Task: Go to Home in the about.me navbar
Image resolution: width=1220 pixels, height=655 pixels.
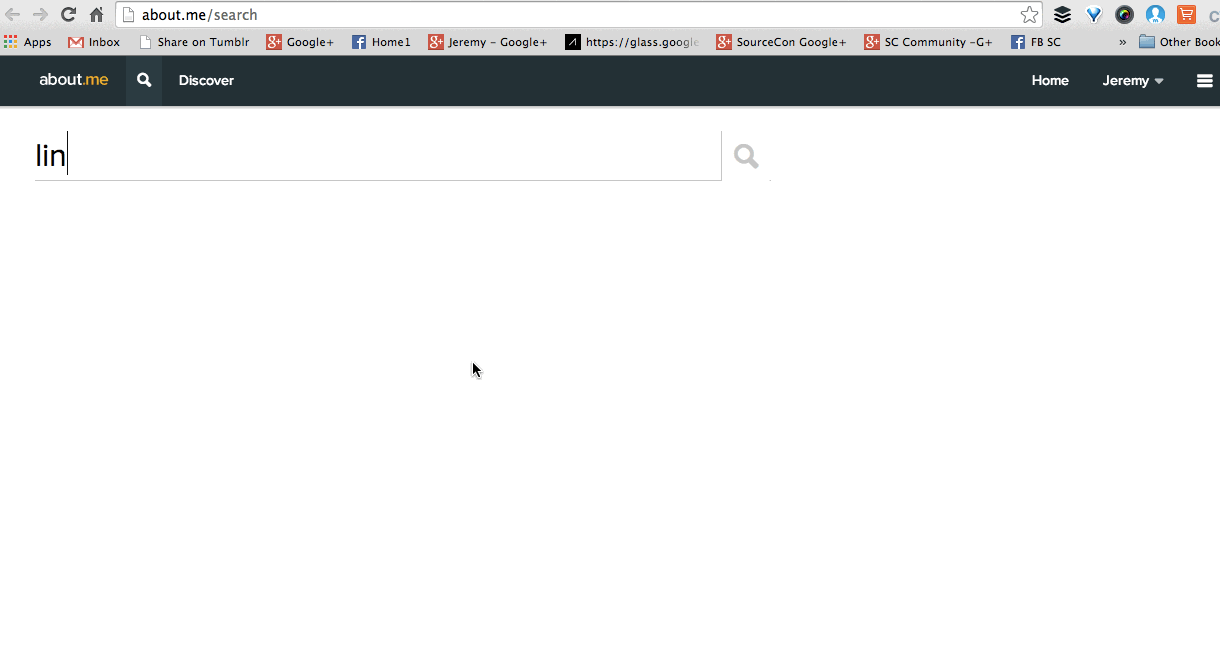Action: click(x=1050, y=80)
